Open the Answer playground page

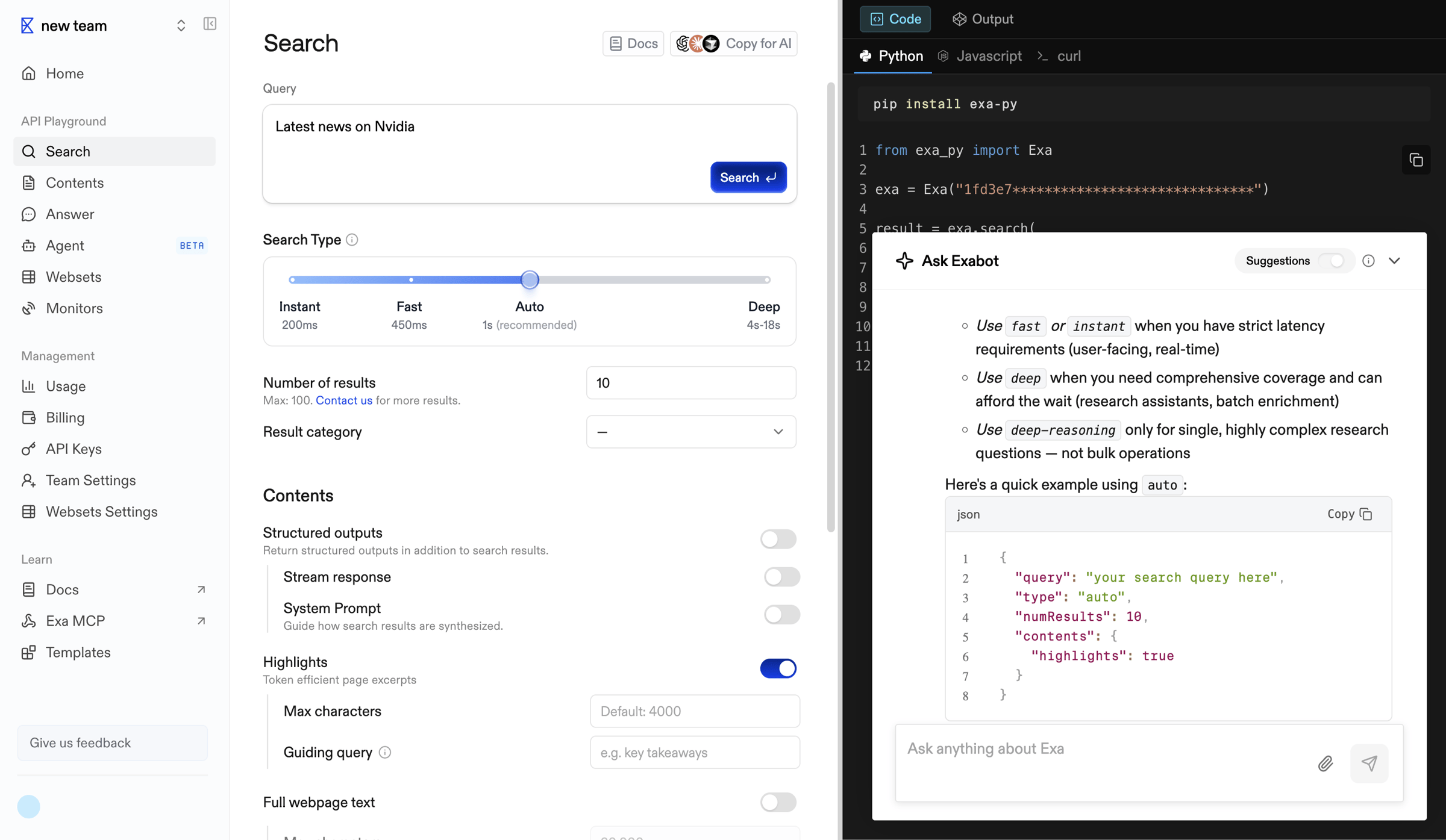[x=114, y=214]
